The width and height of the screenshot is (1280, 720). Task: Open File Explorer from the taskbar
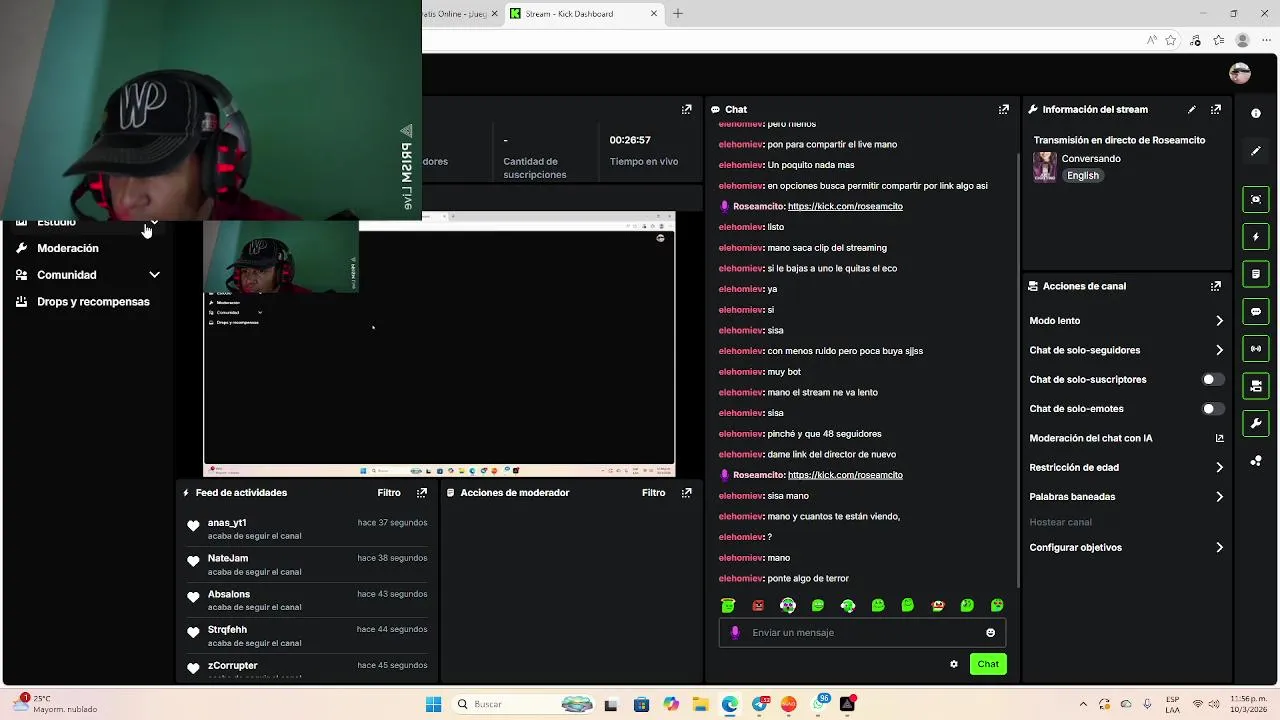(x=701, y=705)
